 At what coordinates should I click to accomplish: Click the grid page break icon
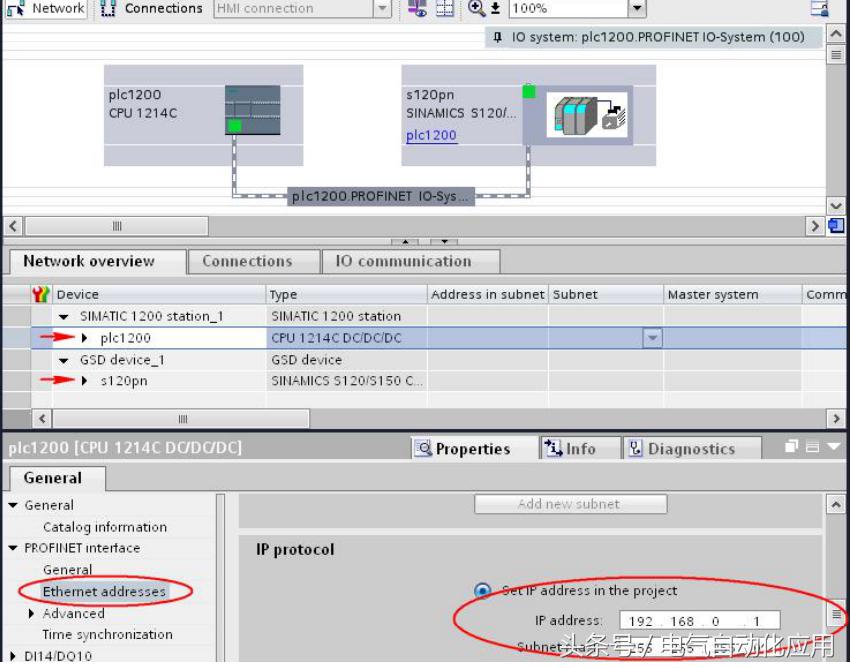[444, 8]
